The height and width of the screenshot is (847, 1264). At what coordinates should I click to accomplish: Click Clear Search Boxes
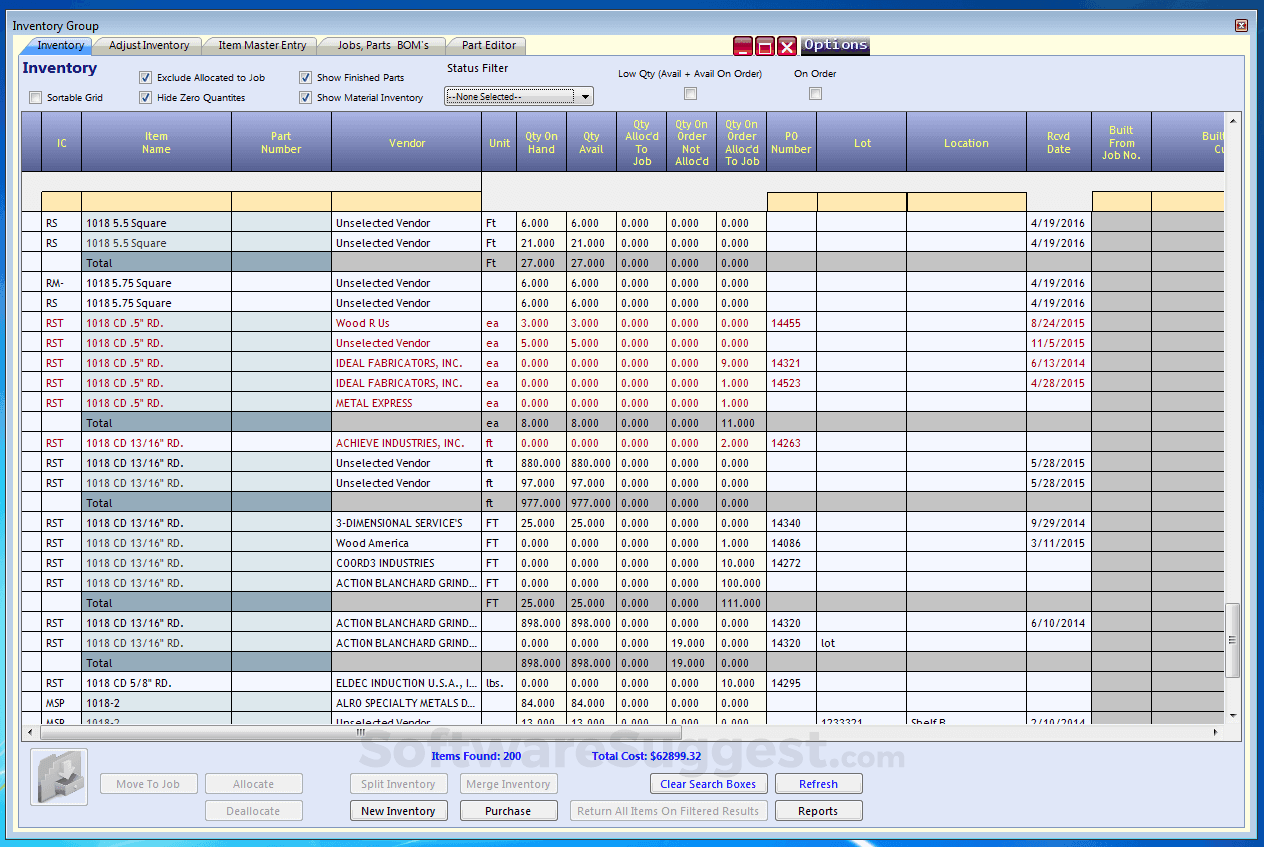click(709, 783)
